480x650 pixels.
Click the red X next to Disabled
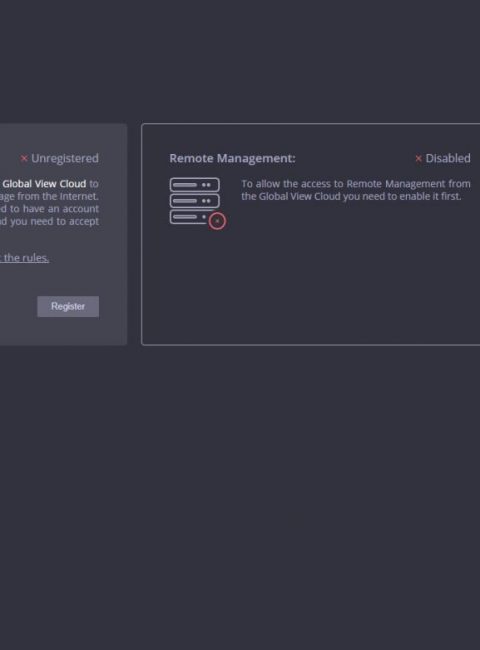point(418,158)
